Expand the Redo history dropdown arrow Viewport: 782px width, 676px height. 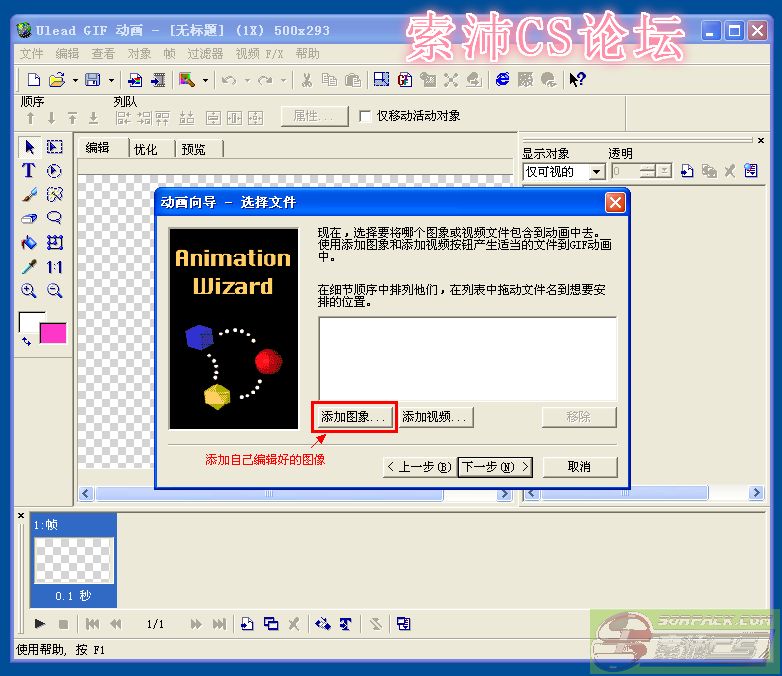[x=283, y=80]
